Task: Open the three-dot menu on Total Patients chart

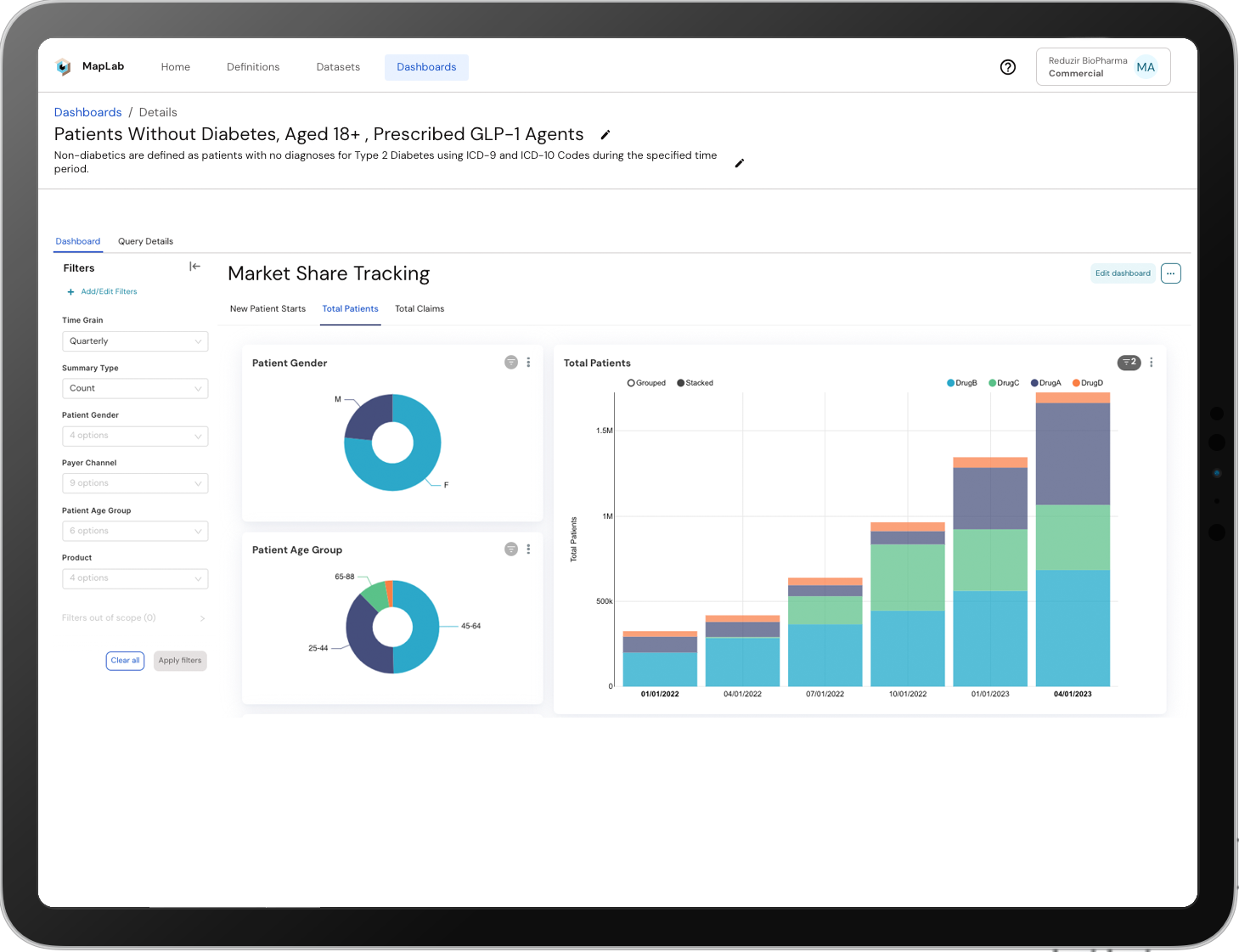Action: [x=1151, y=363]
